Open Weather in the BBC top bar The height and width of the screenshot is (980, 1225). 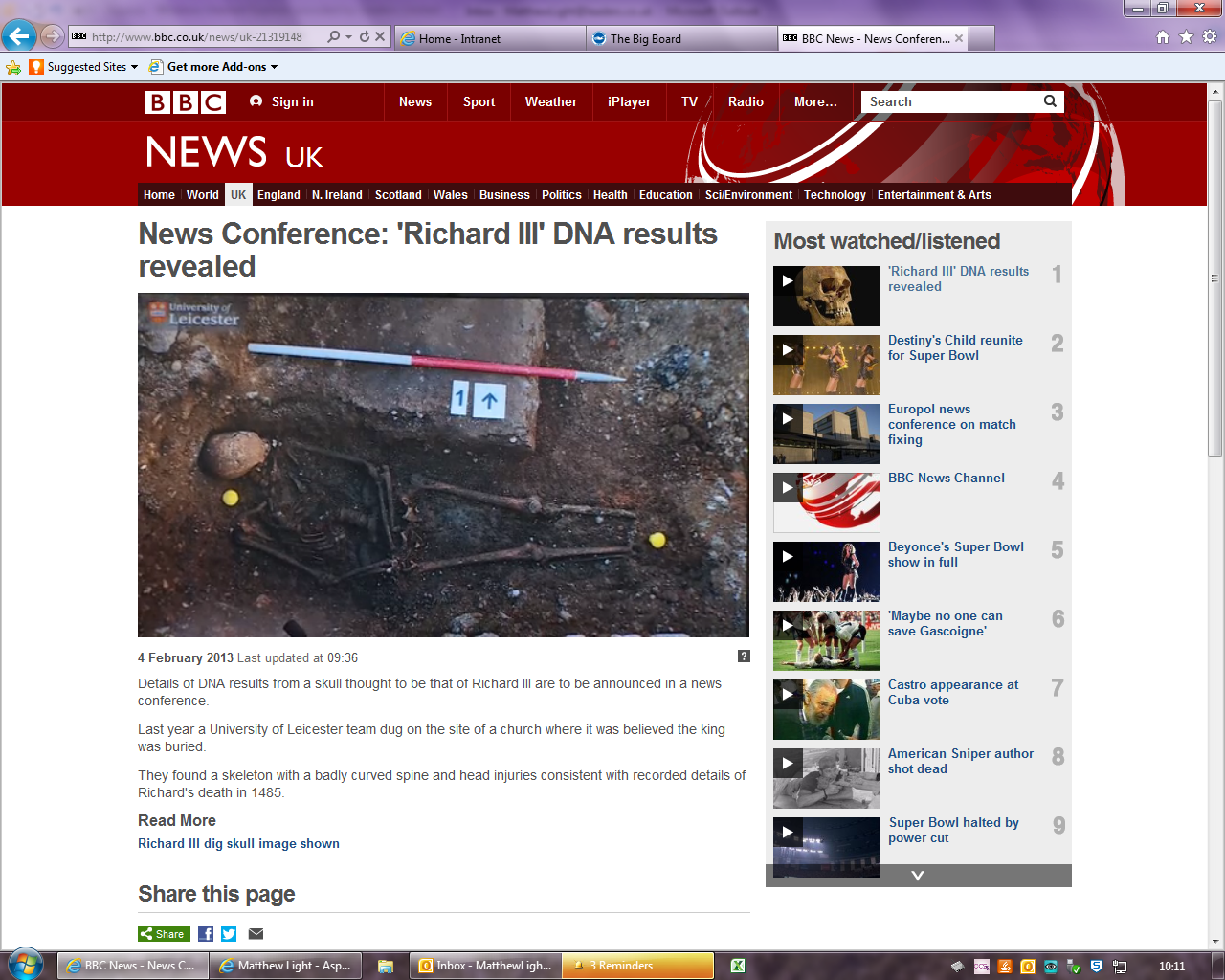tap(551, 102)
